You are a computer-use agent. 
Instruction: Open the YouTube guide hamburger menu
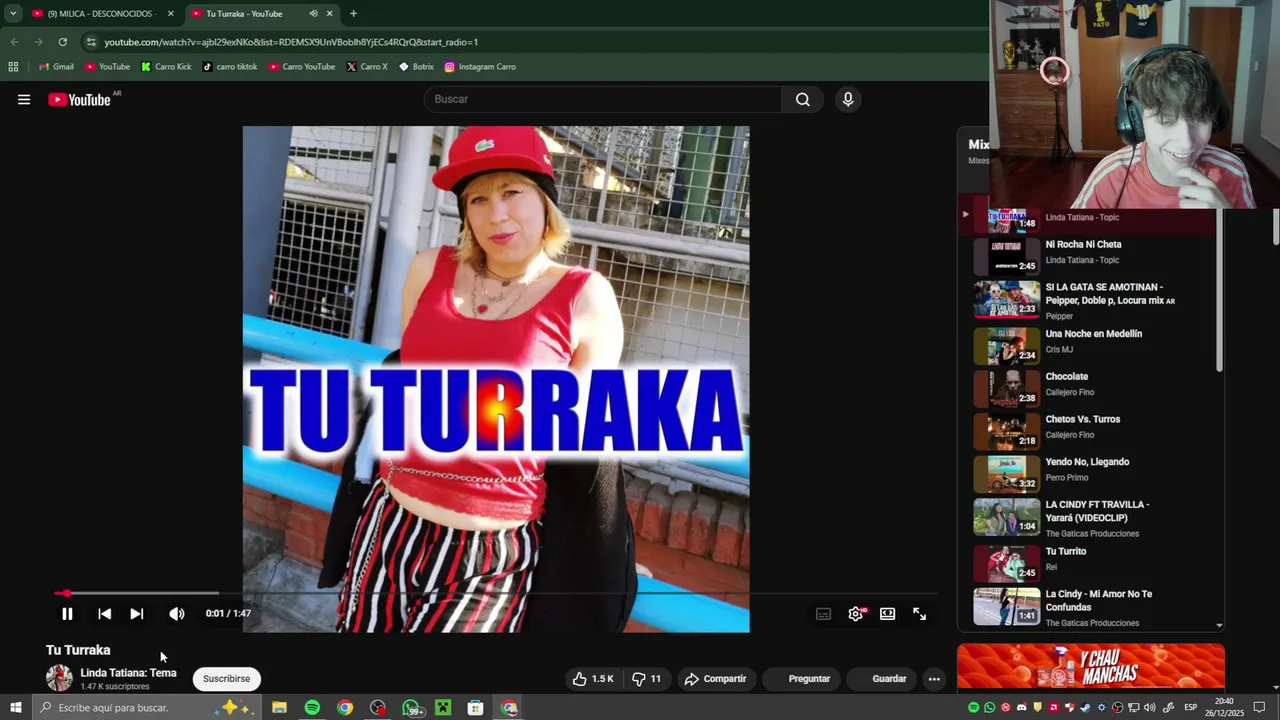[24, 99]
